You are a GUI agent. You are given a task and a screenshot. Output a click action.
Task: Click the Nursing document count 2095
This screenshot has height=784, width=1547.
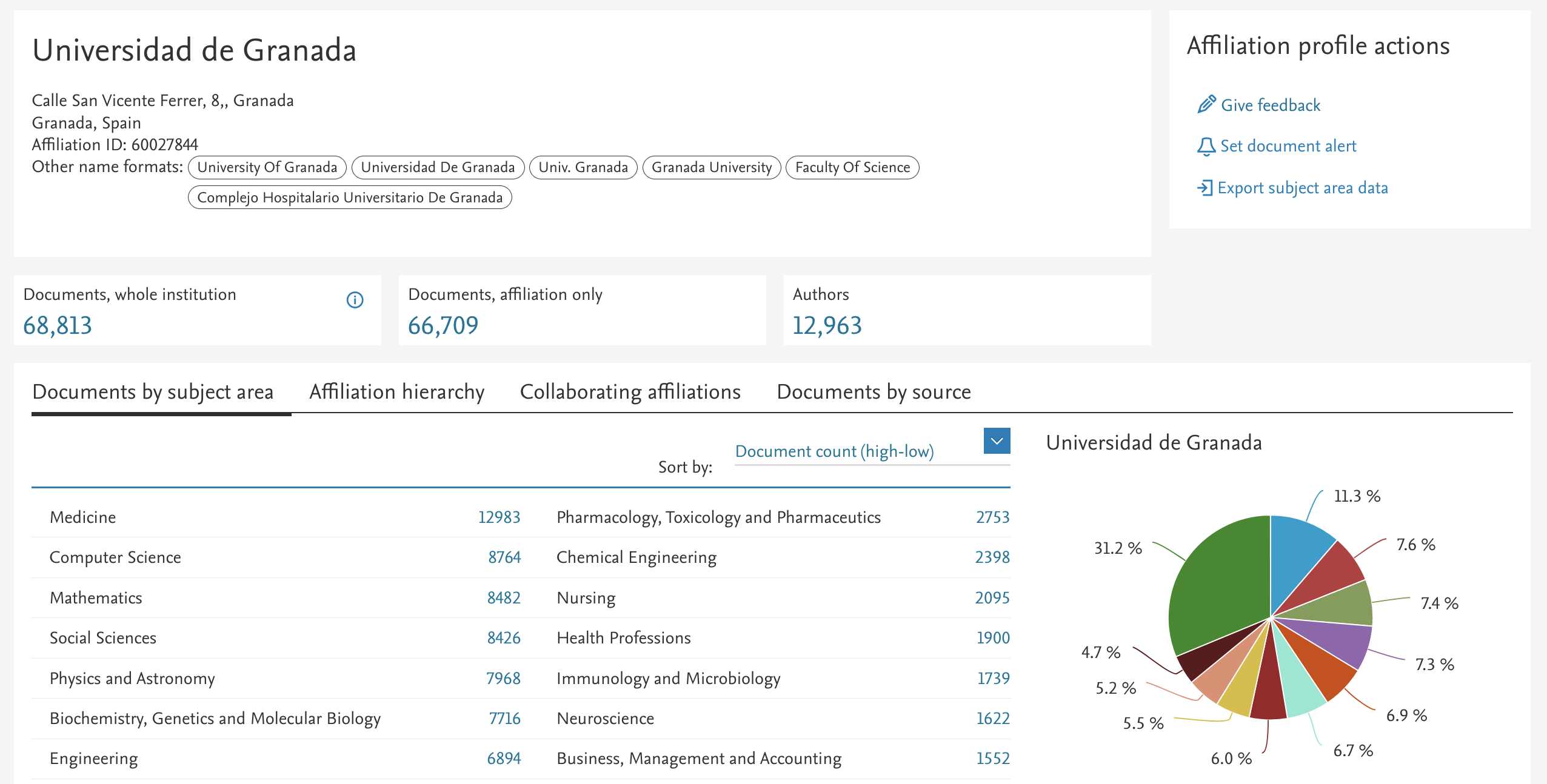pos(992,598)
